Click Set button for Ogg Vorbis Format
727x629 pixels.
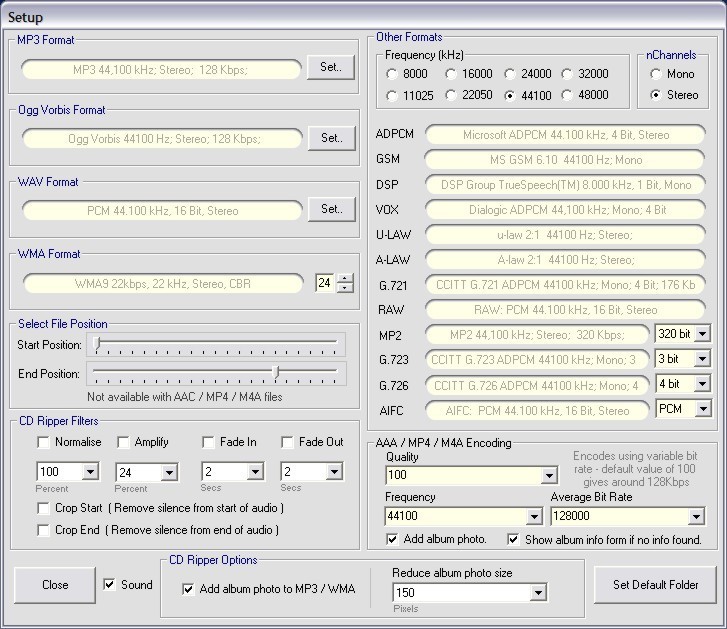tap(332, 138)
